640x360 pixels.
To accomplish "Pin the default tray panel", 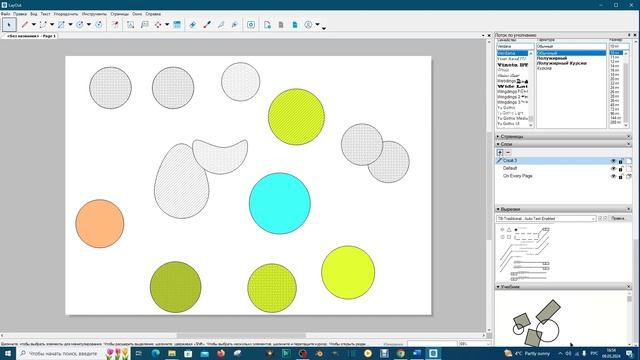I will [629, 35].
